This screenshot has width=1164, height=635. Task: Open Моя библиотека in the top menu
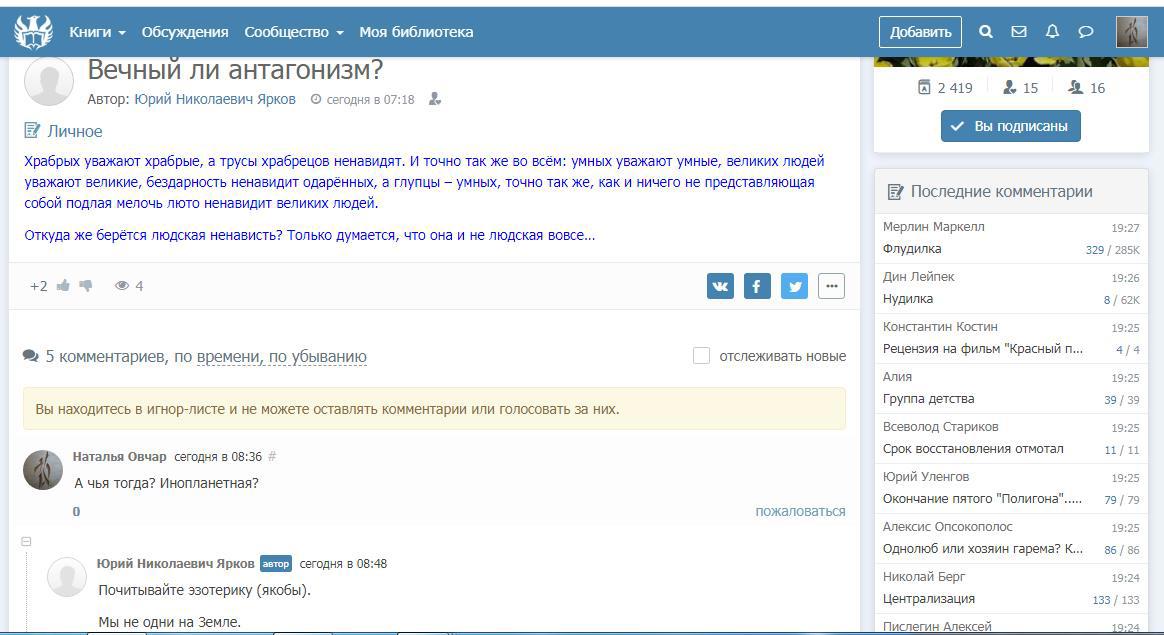pyautogui.click(x=416, y=32)
